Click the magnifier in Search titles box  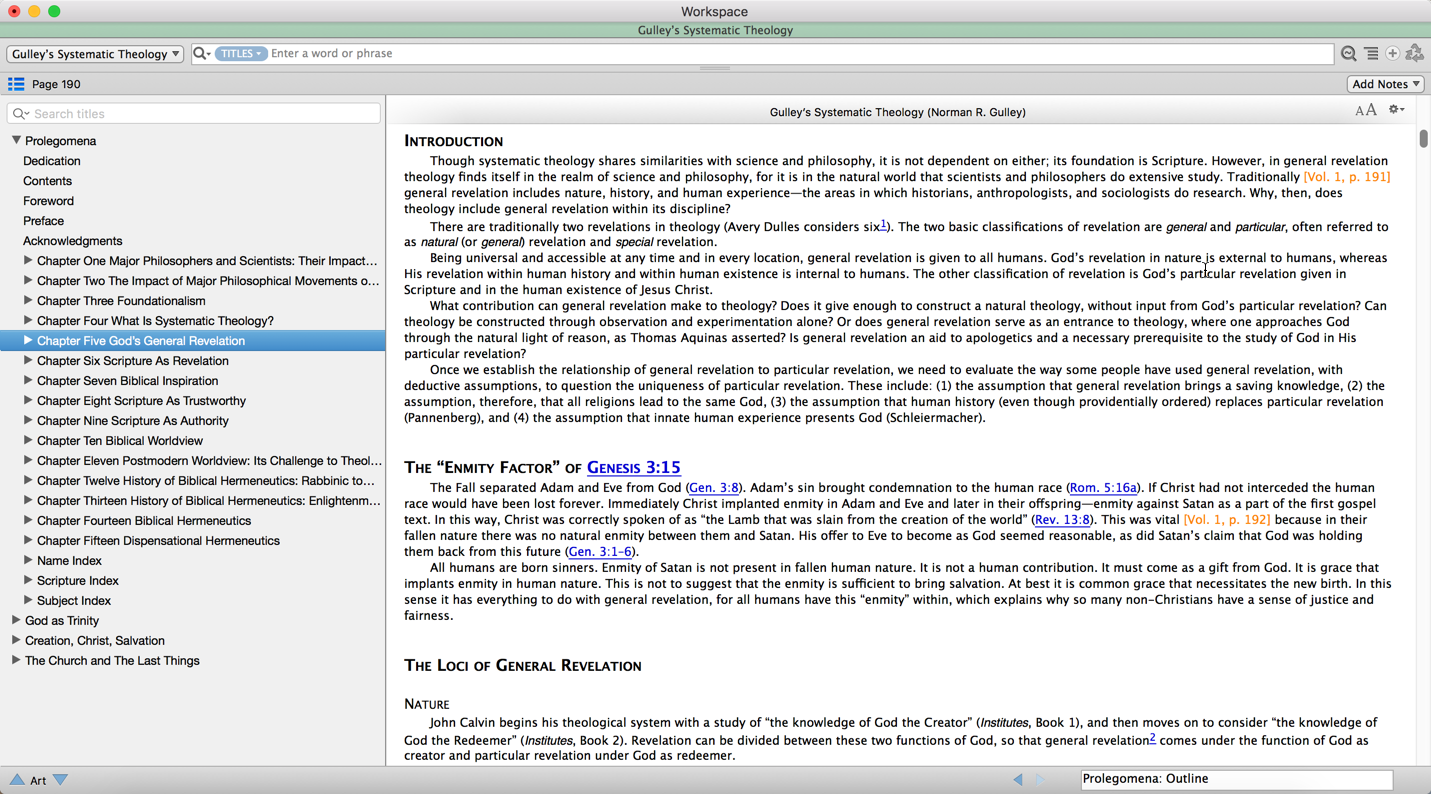tap(20, 114)
